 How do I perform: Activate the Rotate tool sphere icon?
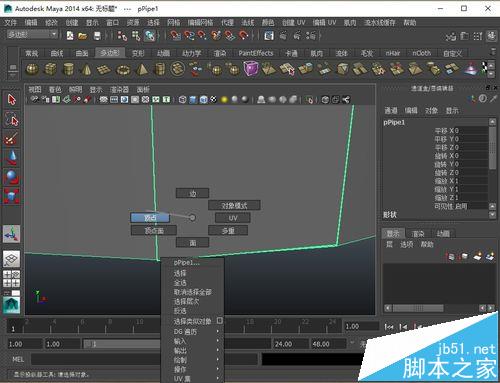pos(12,177)
